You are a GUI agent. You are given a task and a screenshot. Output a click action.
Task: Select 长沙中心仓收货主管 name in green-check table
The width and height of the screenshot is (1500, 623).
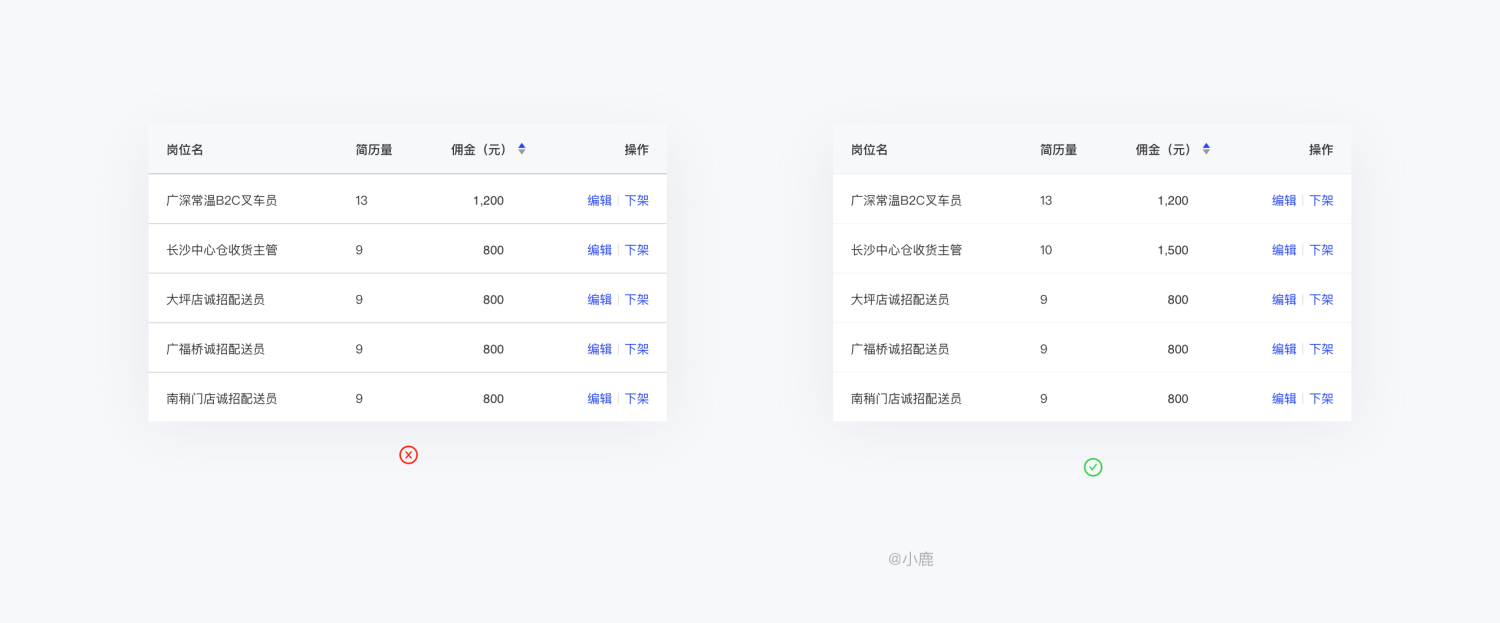point(907,250)
